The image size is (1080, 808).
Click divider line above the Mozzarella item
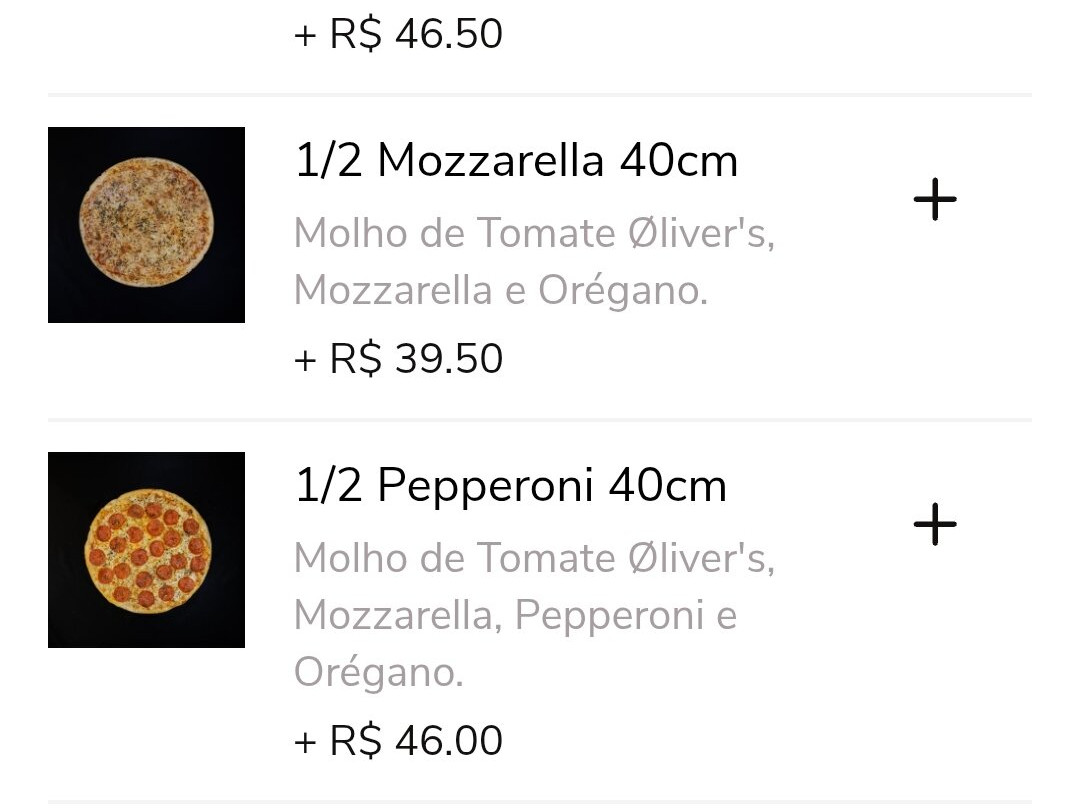pos(540,95)
